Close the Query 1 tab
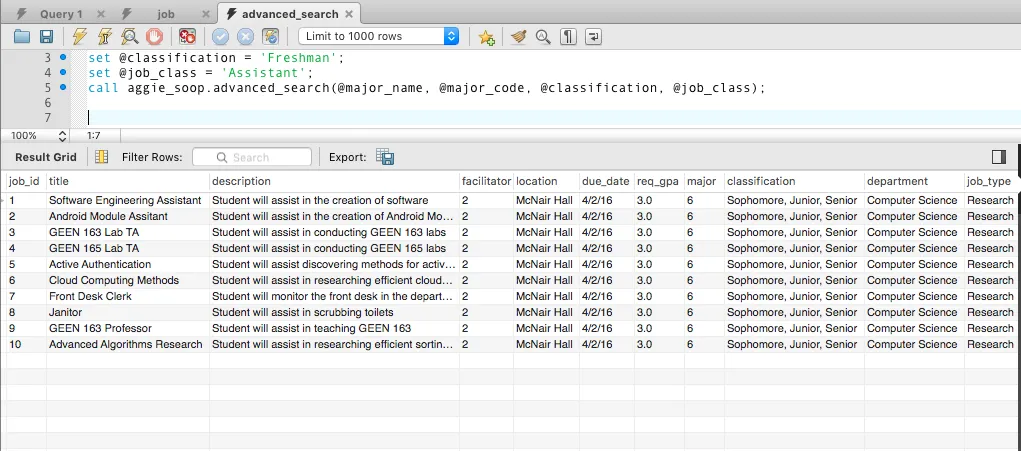 pyautogui.click(x=100, y=14)
